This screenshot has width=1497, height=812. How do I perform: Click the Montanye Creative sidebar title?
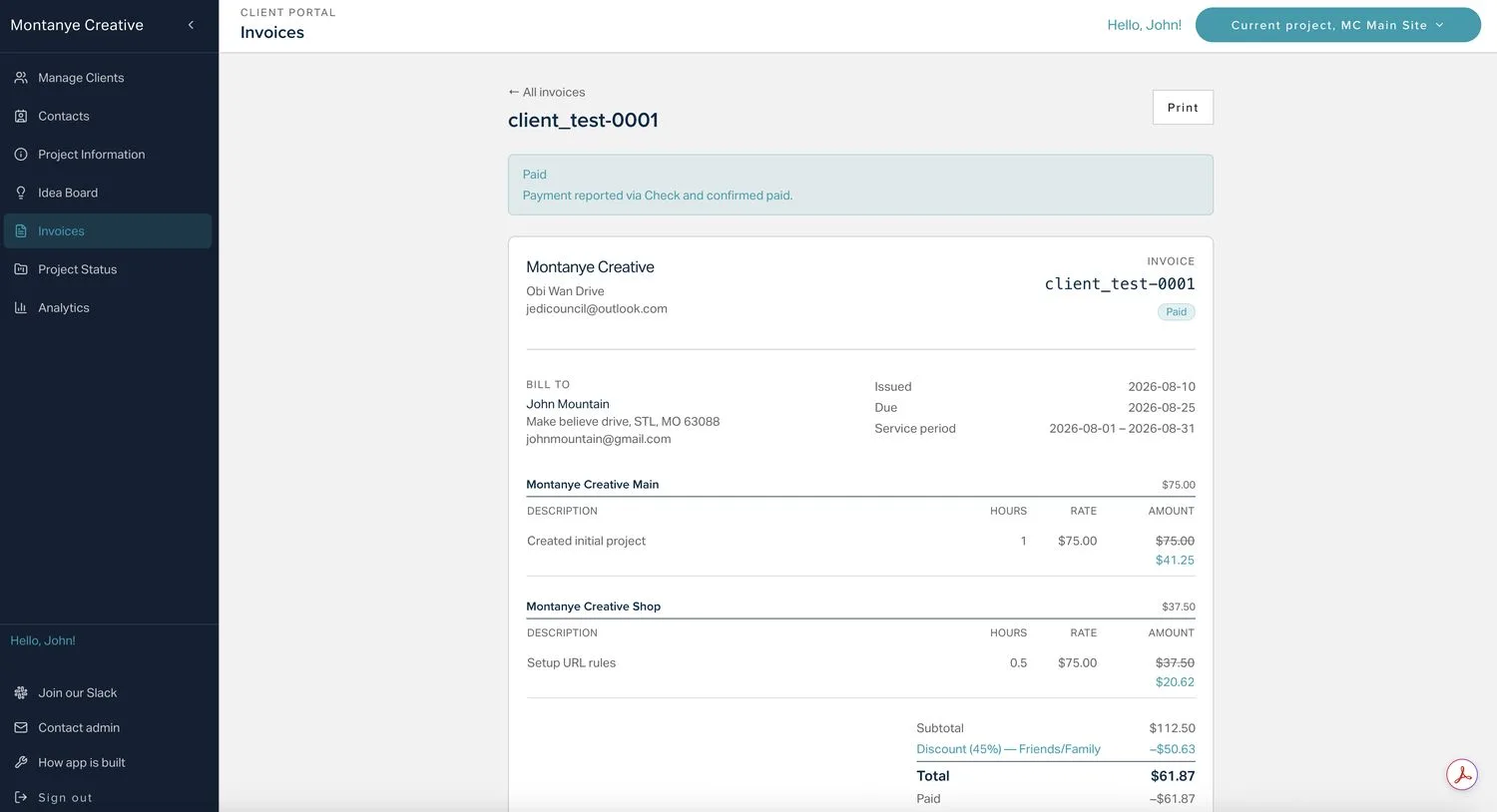pyautogui.click(x=77, y=25)
